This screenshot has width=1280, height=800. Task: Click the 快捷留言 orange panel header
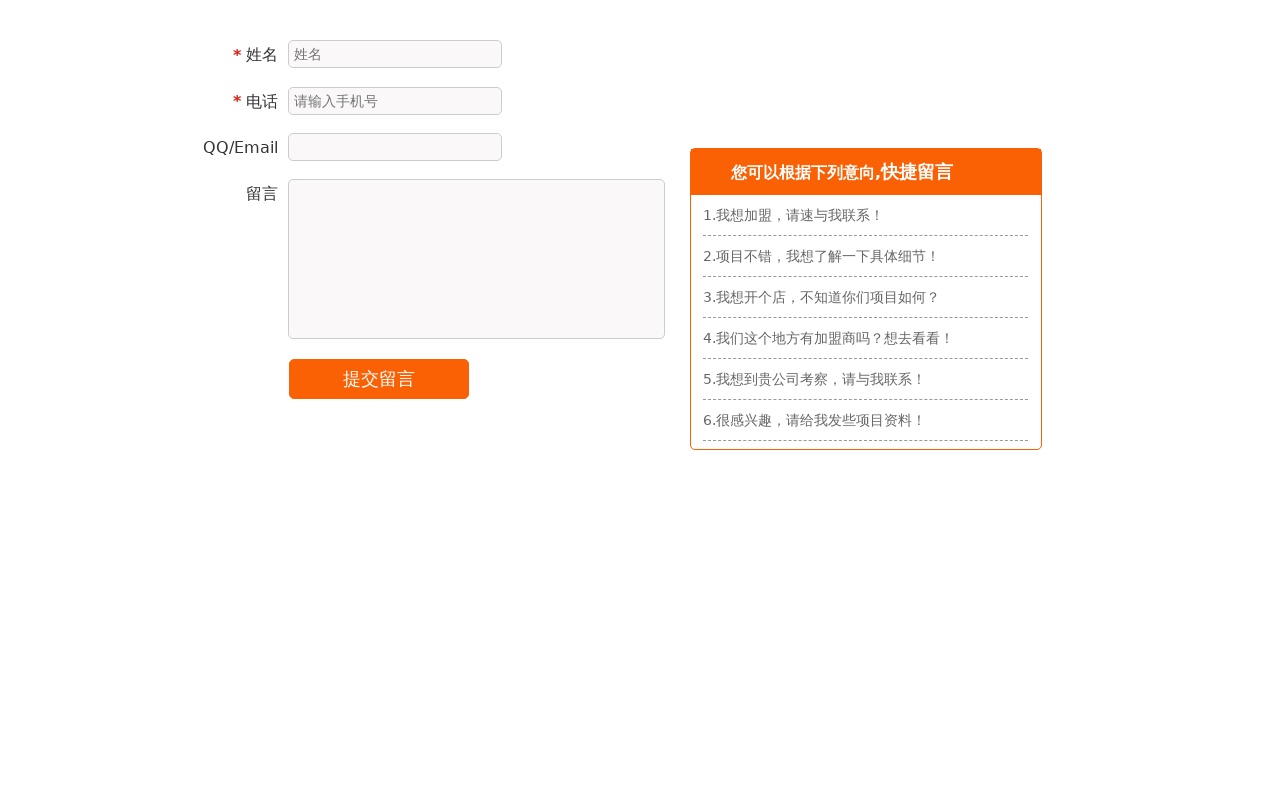[x=866, y=172]
